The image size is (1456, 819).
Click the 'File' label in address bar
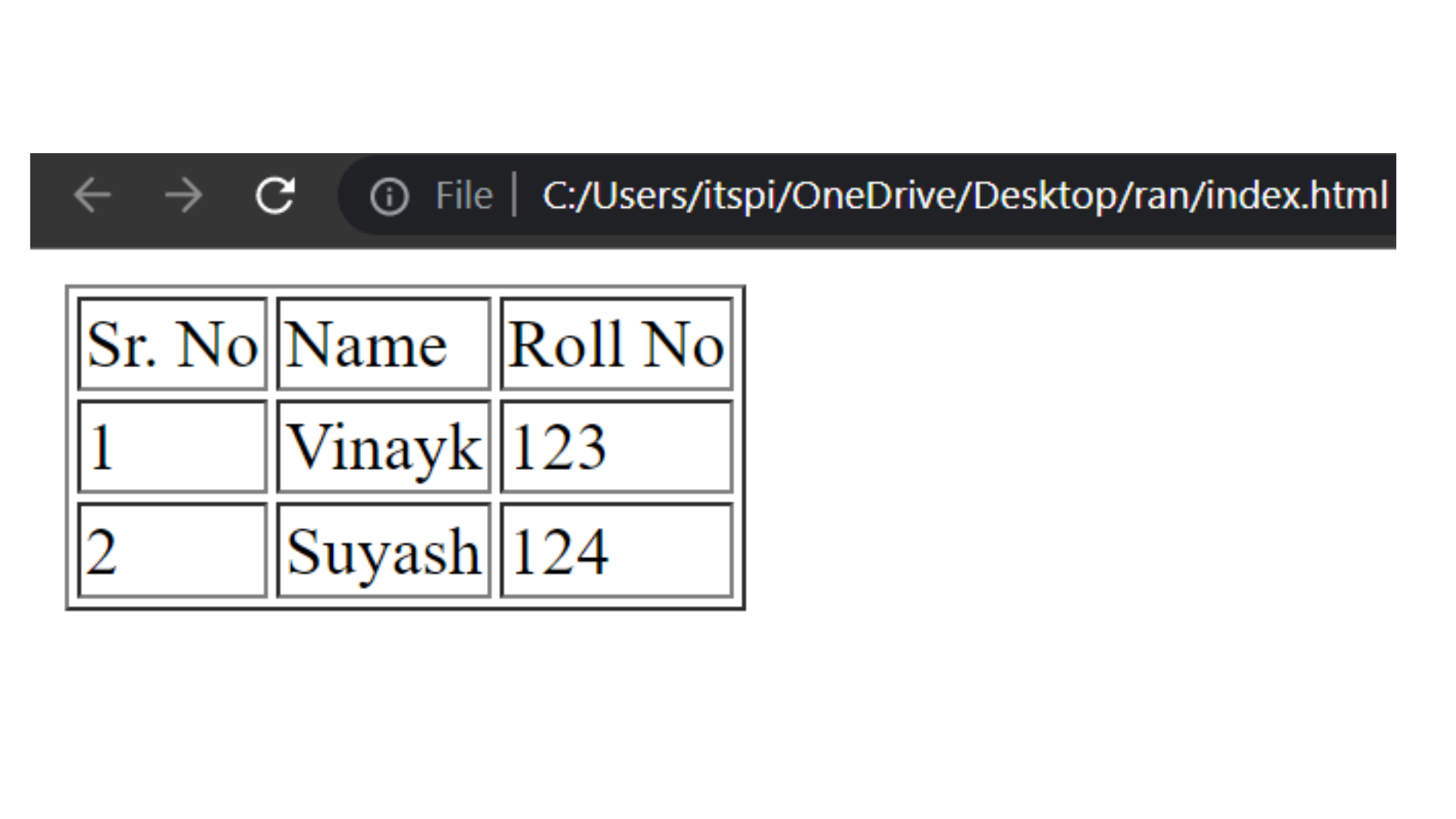coord(464,196)
